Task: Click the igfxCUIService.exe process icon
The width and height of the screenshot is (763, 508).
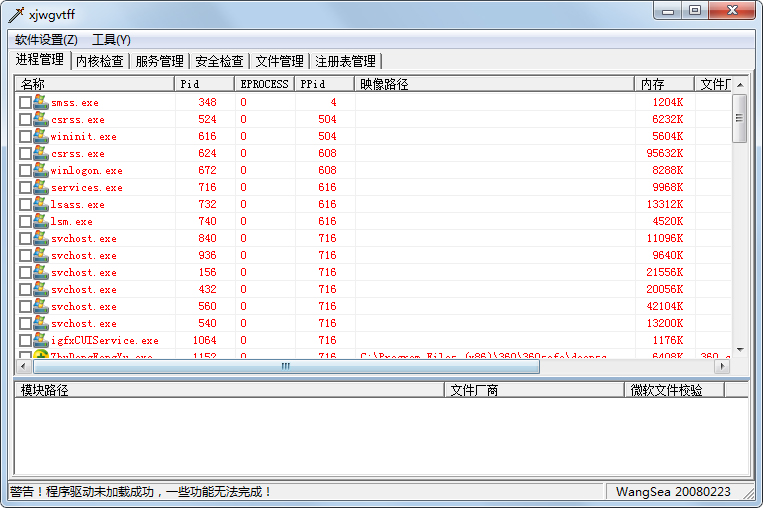Action: [41, 340]
